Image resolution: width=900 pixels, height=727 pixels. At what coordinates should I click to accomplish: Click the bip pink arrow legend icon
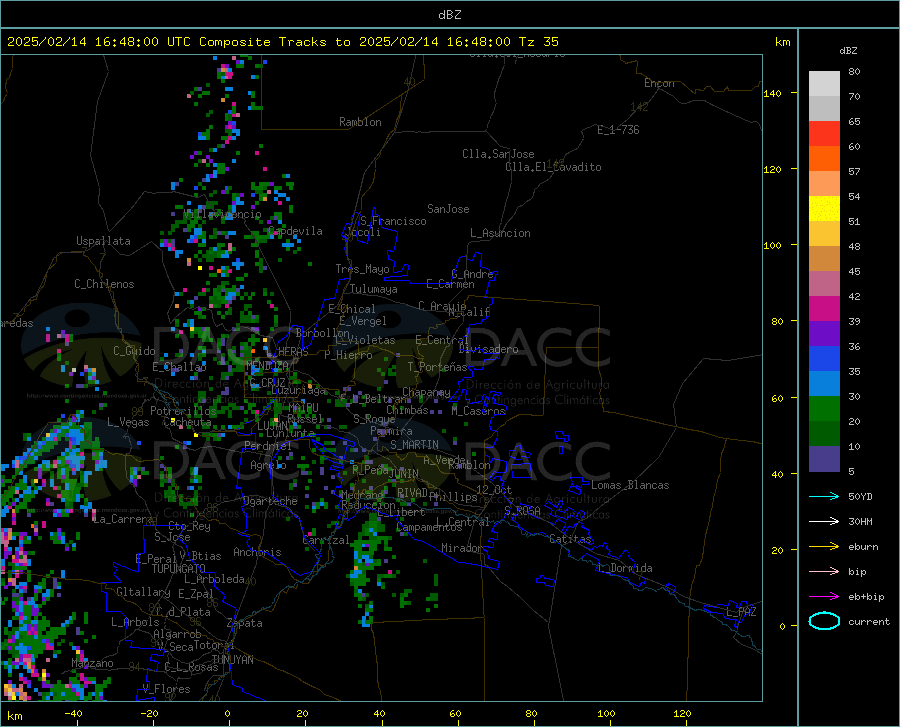(x=824, y=572)
